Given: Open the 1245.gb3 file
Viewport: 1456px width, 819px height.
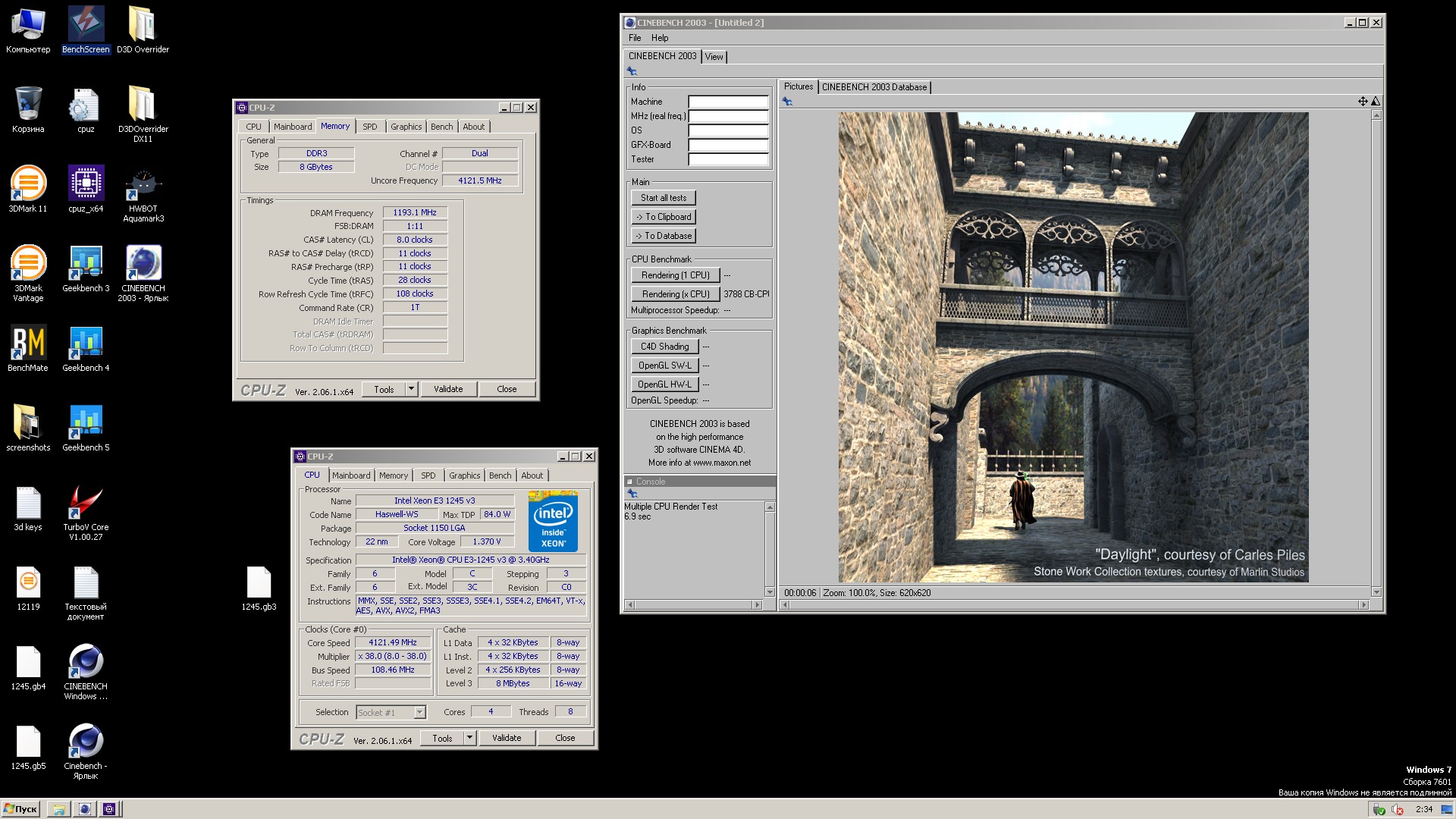Looking at the screenshot, I should (259, 588).
